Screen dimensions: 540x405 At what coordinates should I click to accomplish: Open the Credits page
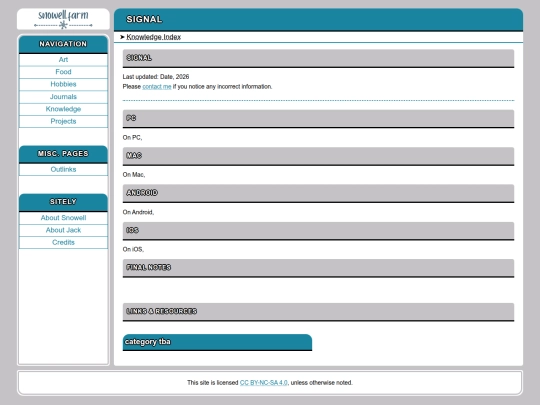click(63, 242)
